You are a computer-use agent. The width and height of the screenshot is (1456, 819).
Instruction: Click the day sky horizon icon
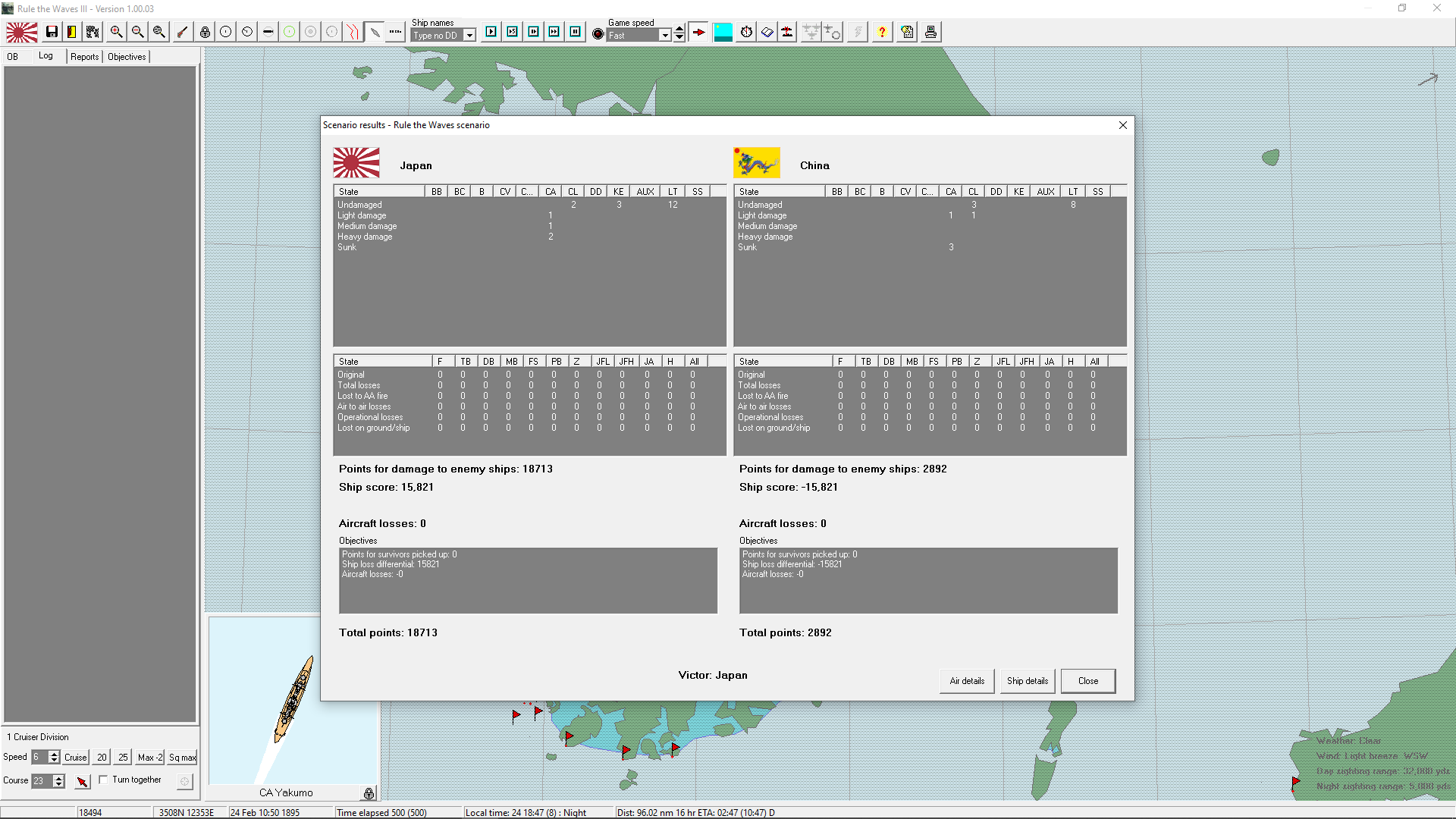[x=723, y=32]
